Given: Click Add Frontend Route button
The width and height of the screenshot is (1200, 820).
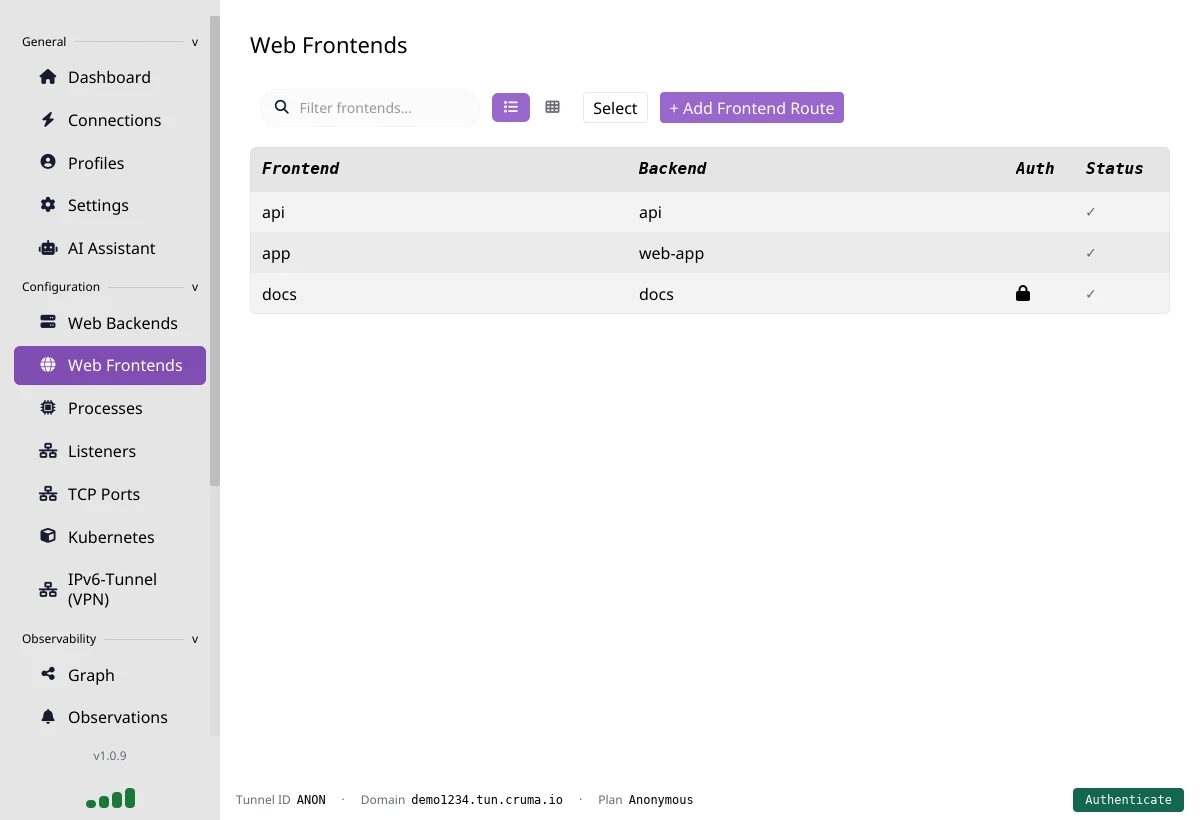Looking at the screenshot, I should (752, 108).
